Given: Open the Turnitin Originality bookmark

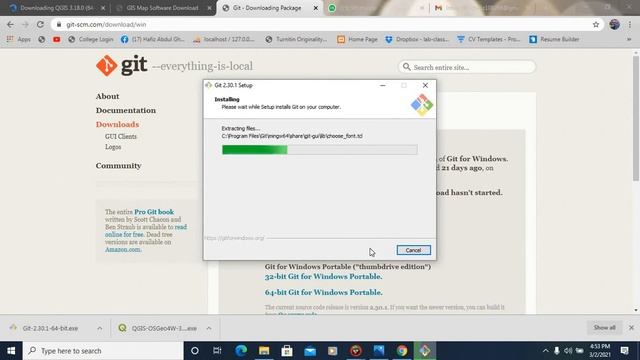Looking at the screenshot, I should point(296,40).
